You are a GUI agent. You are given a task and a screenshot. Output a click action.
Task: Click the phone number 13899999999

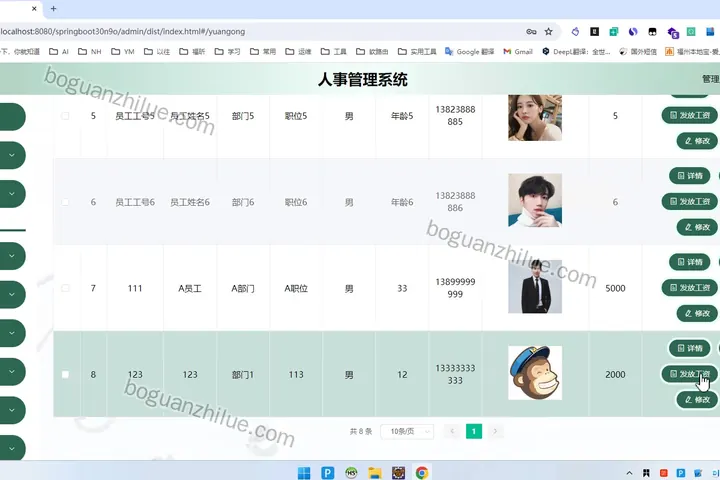[x=455, y=288]
